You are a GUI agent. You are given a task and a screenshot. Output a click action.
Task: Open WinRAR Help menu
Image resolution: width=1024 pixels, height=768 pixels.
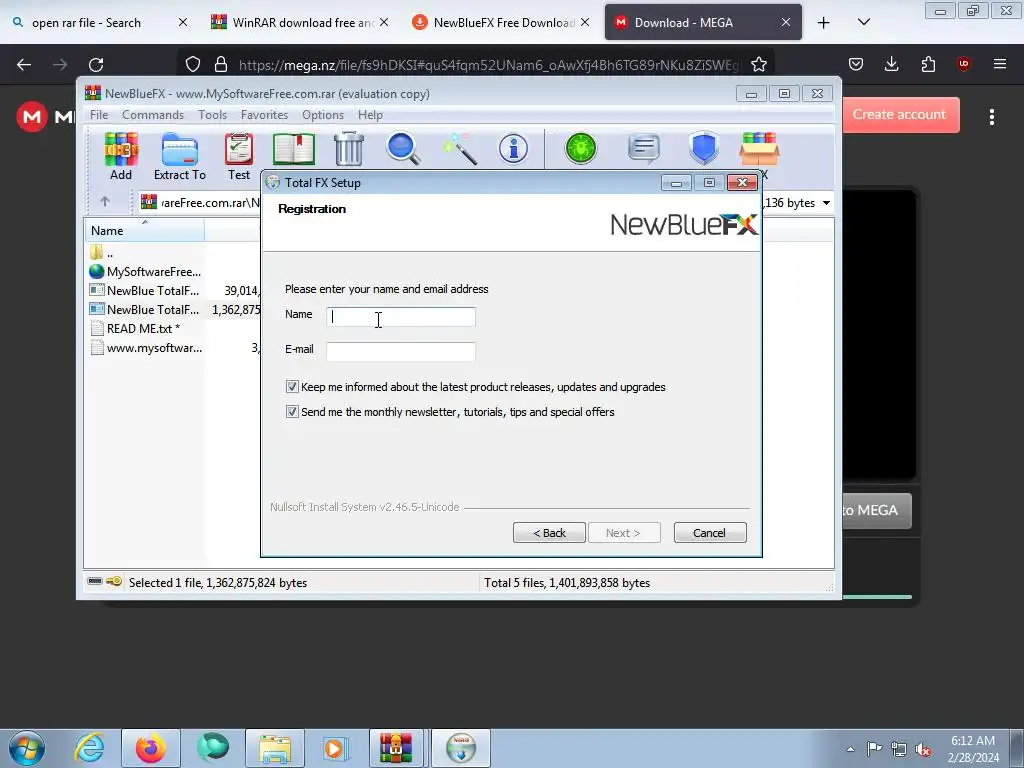click(x=370, y=115)
